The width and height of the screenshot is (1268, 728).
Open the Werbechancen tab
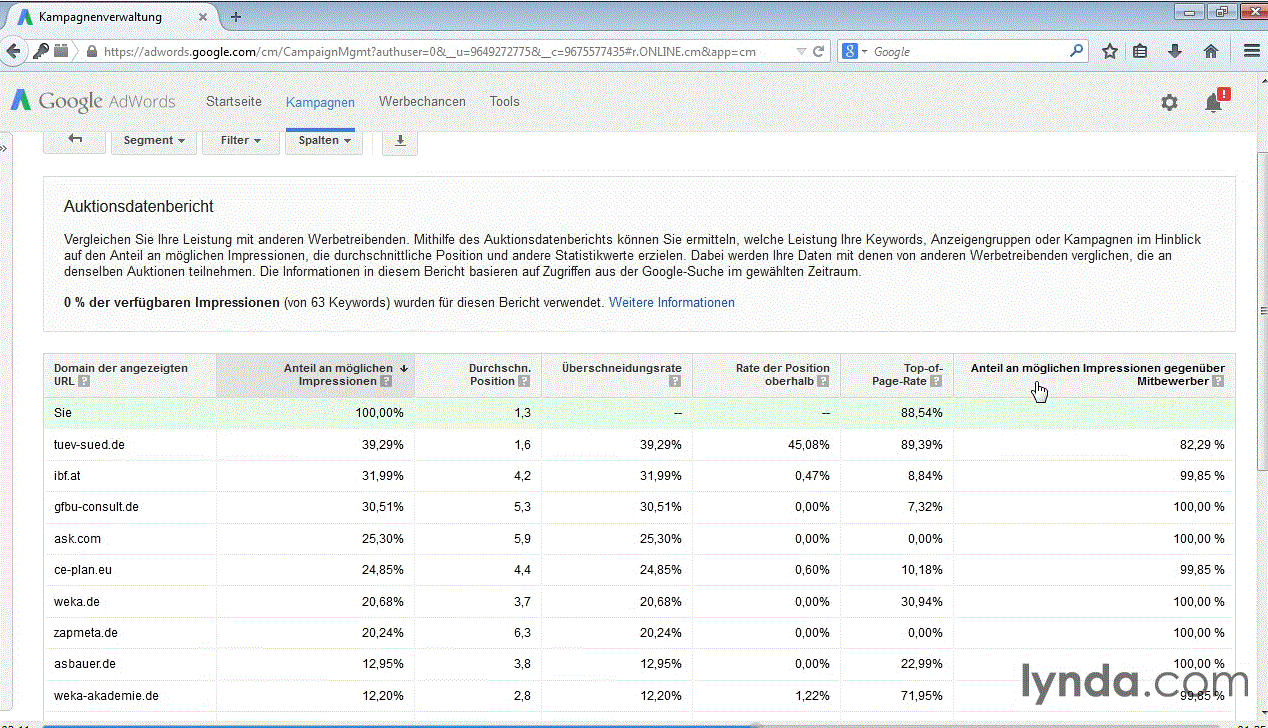coord(422,101)
